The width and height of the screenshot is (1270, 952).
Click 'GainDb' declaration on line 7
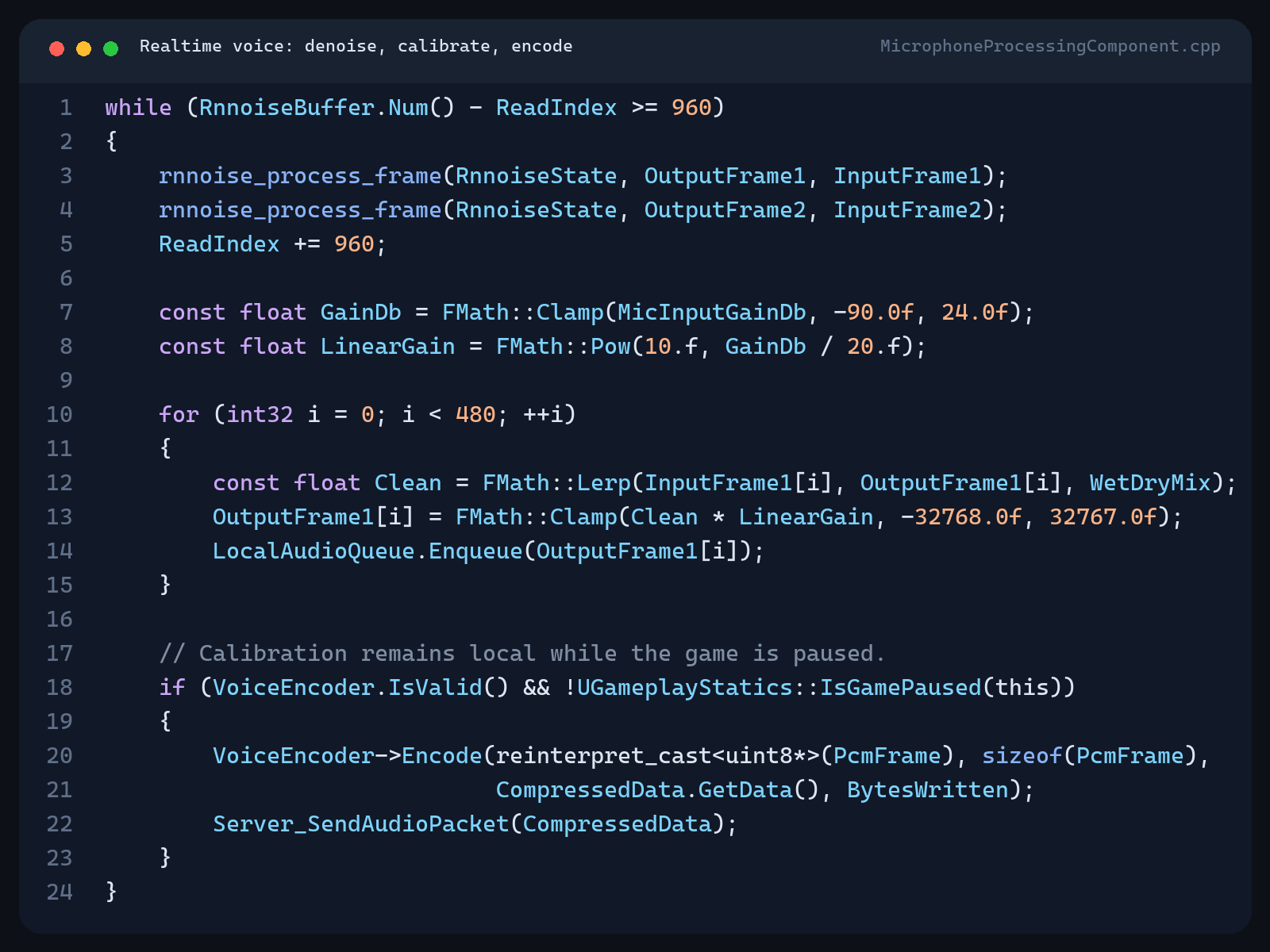[x=360, y=312]
